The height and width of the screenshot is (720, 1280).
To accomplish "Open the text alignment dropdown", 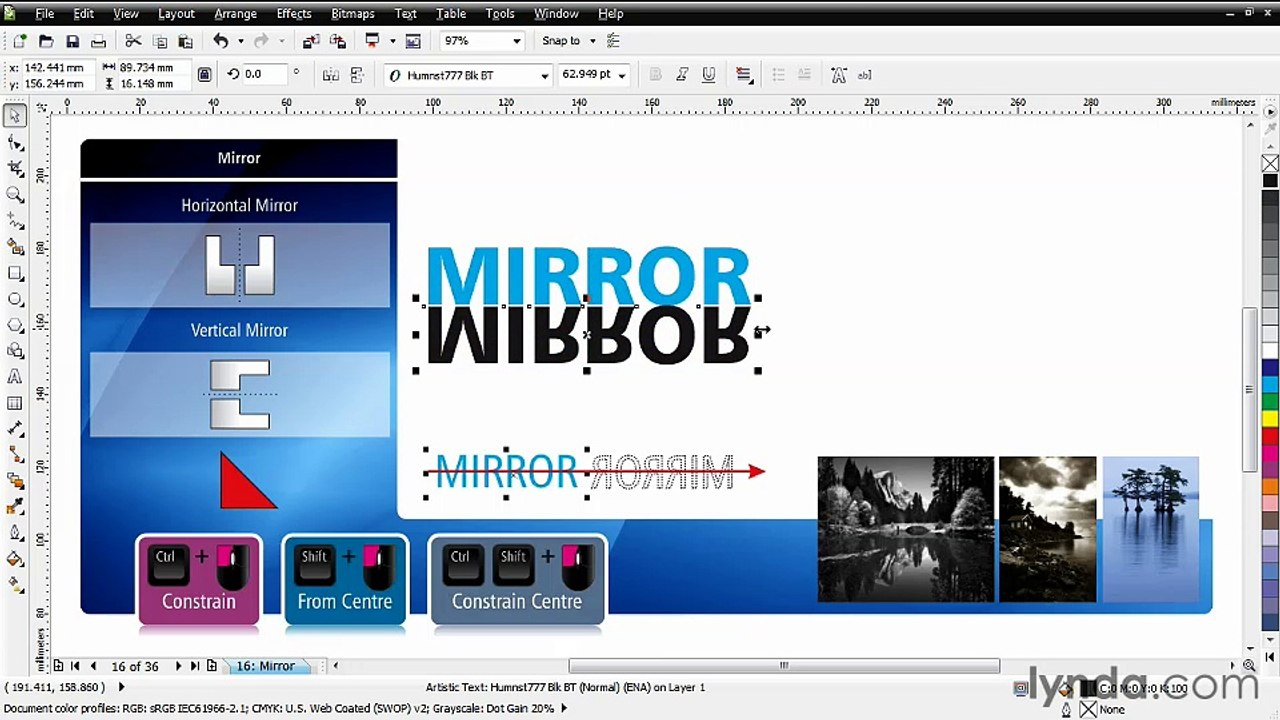I will click(x=744, y=75).
